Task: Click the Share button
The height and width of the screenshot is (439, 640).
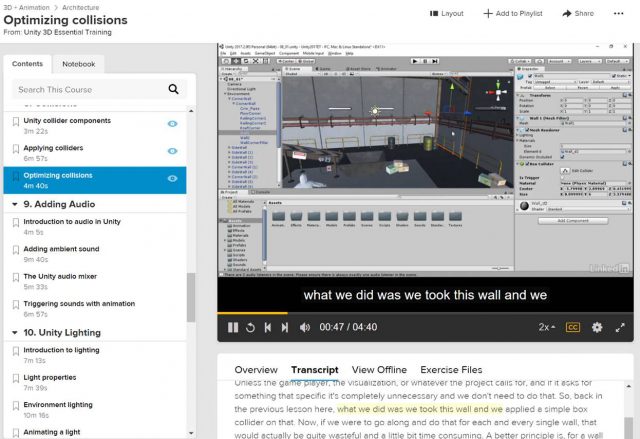Action: (578, 13)
